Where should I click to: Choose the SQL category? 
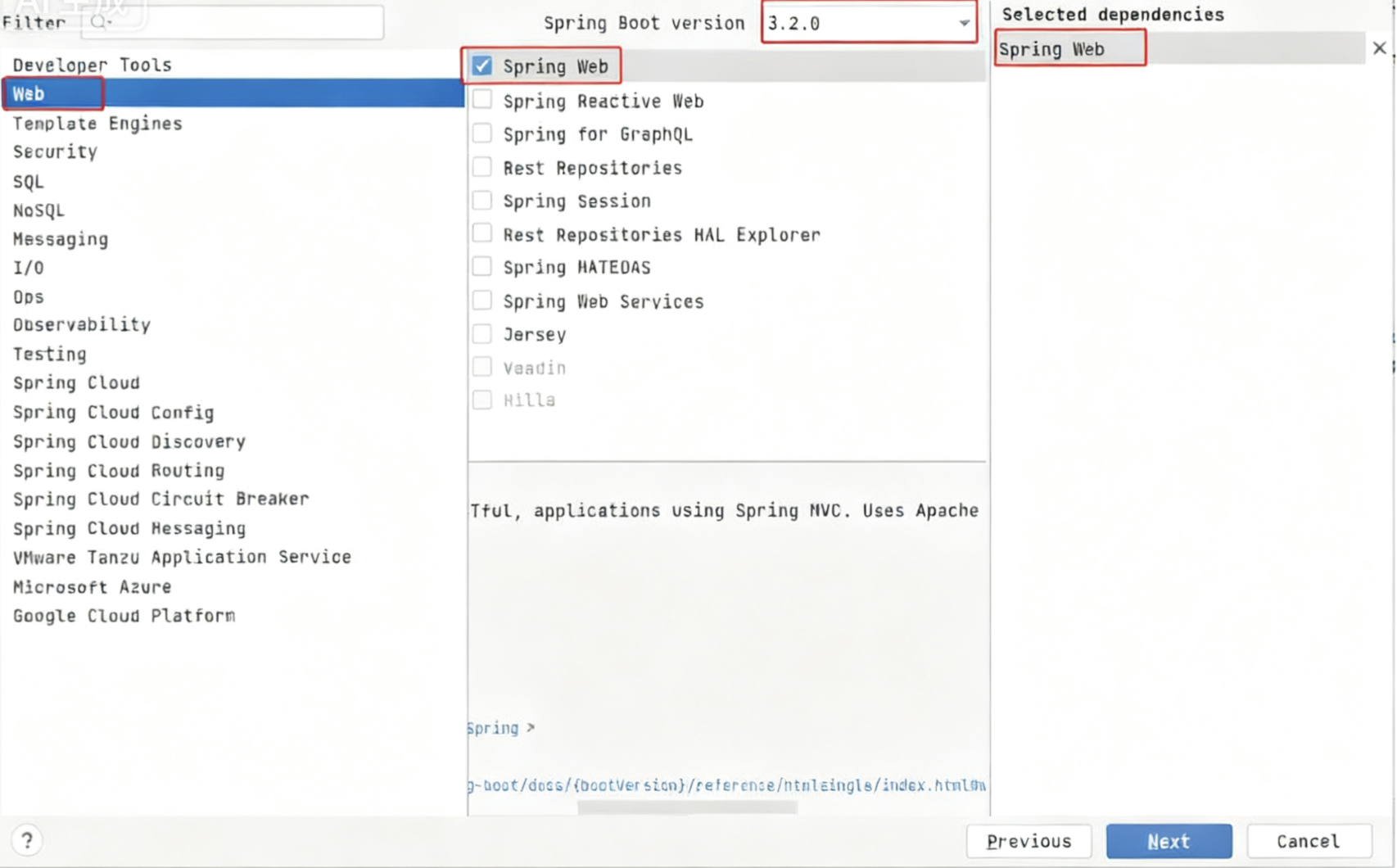coord(233,181)
